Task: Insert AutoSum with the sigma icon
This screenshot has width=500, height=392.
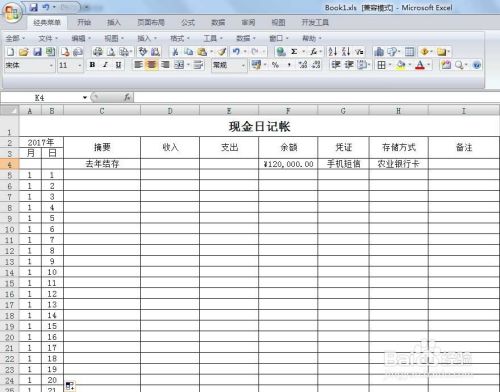Action: pos(294,52)
